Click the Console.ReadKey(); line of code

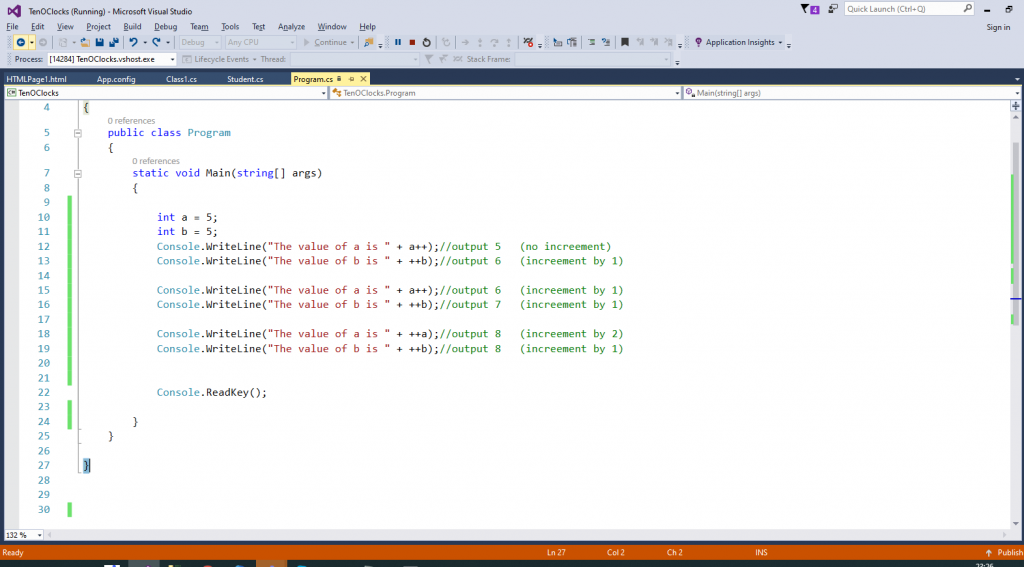pos(212,393)
